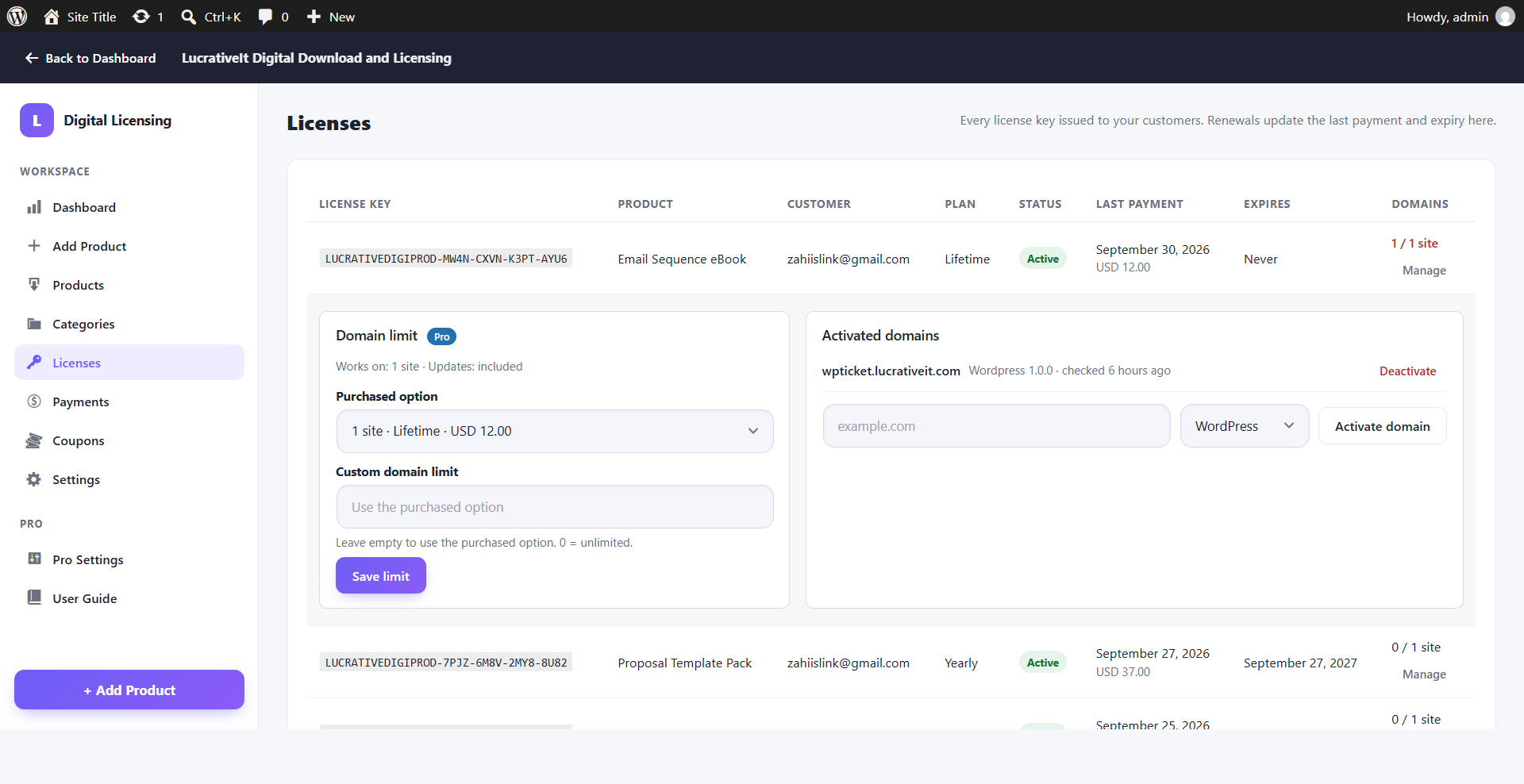Image resolution: width=1524 pixels, height=784 pixels.
Task: Click the Save limit button
Action: (381, 575)
